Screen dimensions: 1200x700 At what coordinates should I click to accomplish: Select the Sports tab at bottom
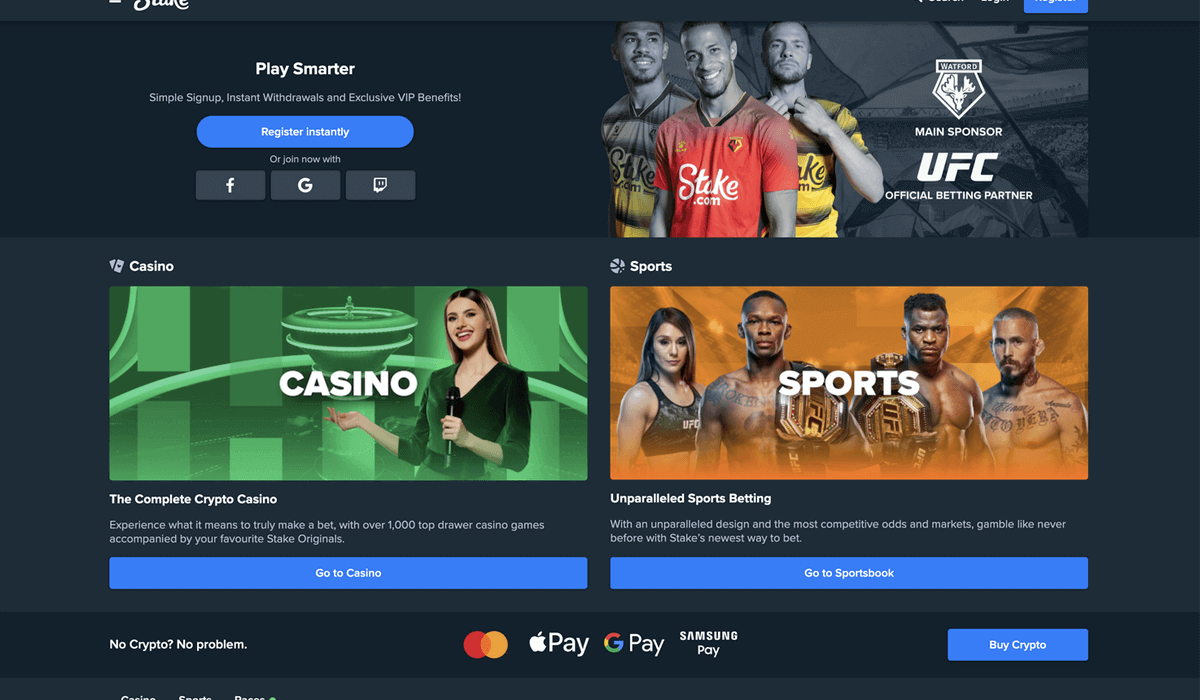click(x=195, y=697)
